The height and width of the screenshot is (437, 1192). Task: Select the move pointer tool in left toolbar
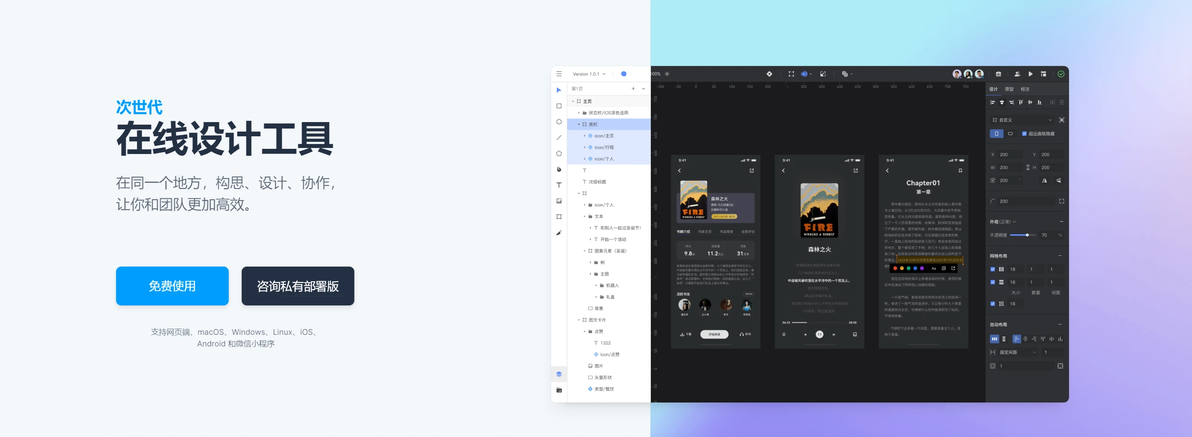pyautogui.click(x=559, y=90)
